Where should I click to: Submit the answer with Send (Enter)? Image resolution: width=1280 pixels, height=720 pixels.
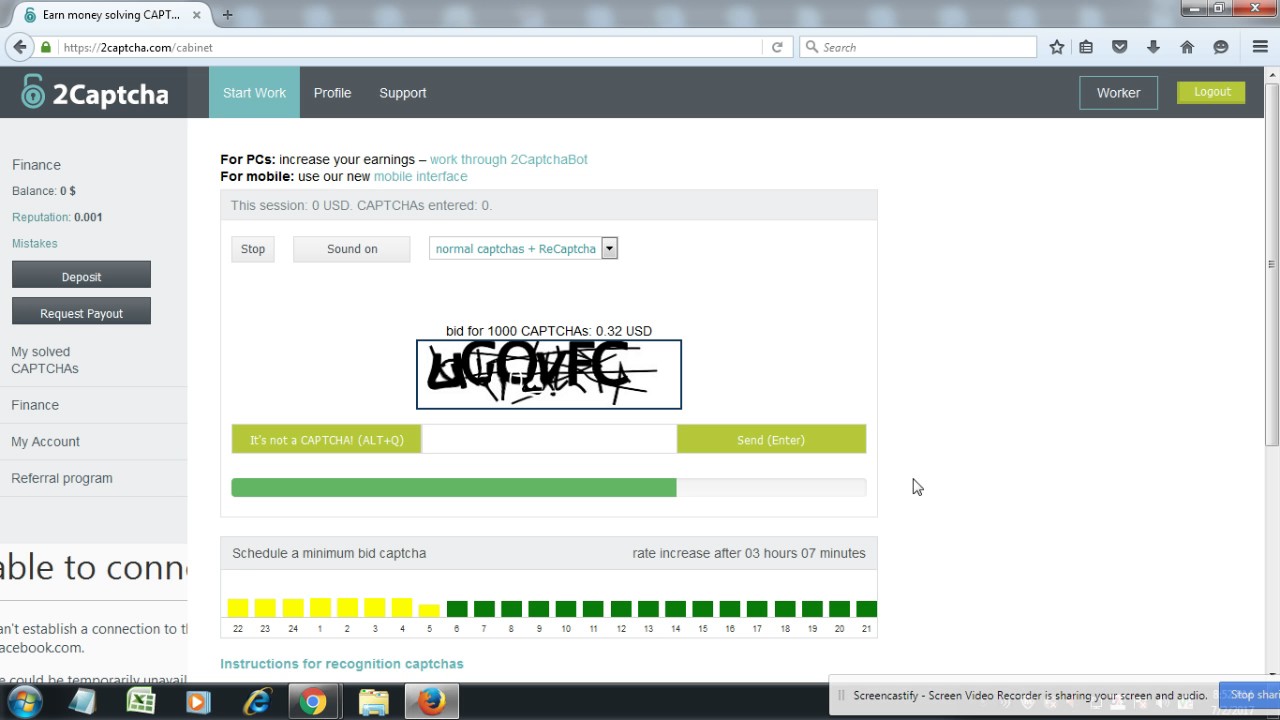tap(771, 439)
